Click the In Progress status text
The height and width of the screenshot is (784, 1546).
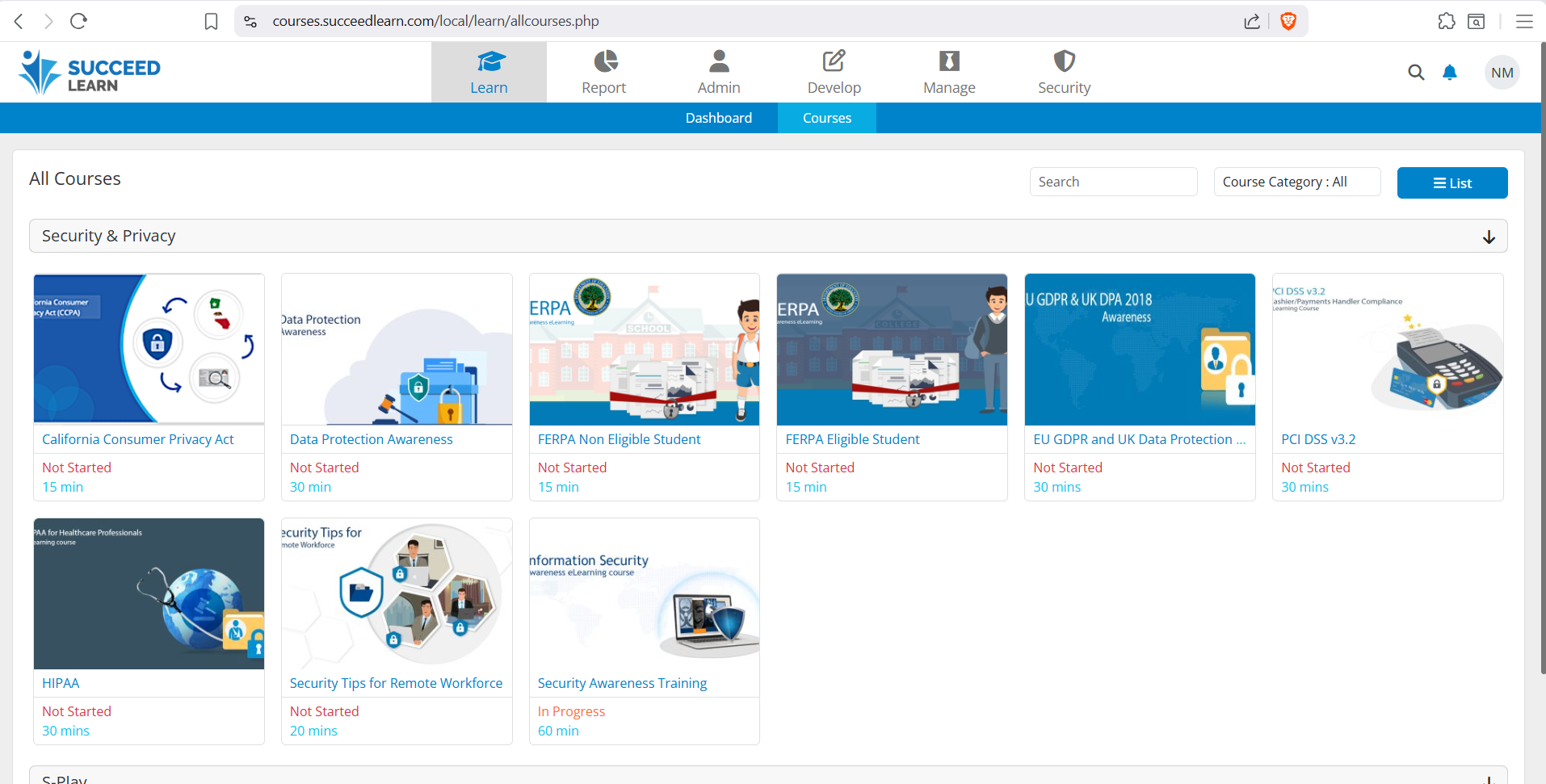tap(572, 711)
